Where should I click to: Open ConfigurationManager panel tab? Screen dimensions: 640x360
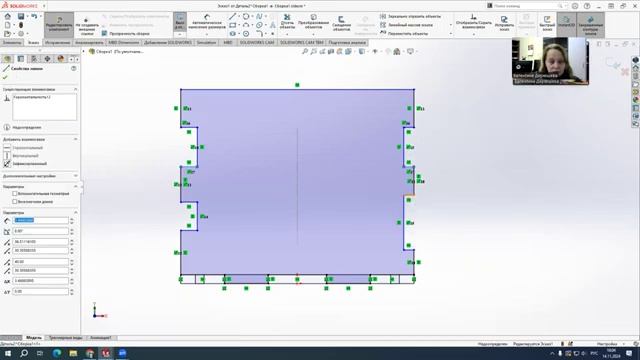34,59
